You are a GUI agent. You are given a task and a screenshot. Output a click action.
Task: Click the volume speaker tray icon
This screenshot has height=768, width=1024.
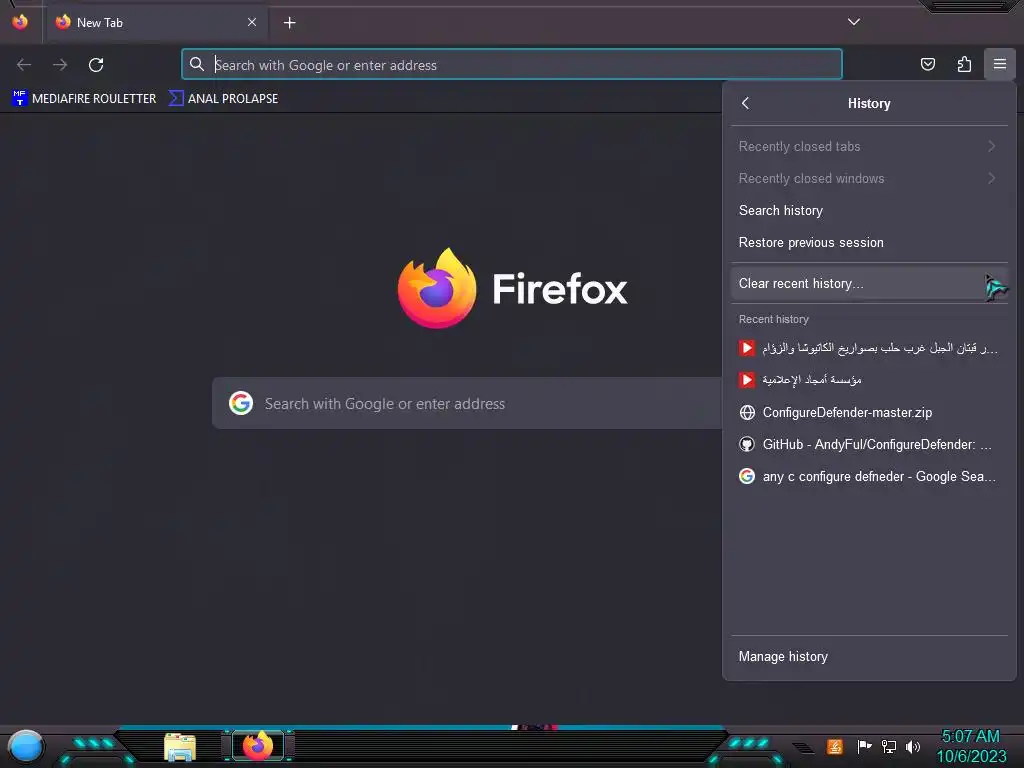[x=912, y=746]
